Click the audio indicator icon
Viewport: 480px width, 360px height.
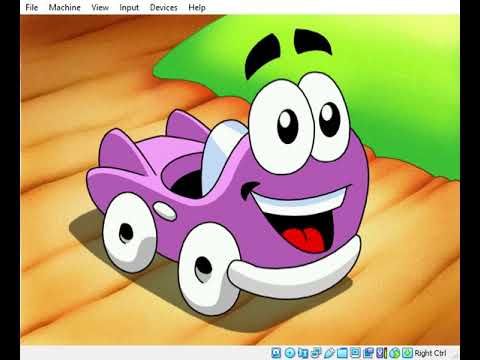click(303, 353)
